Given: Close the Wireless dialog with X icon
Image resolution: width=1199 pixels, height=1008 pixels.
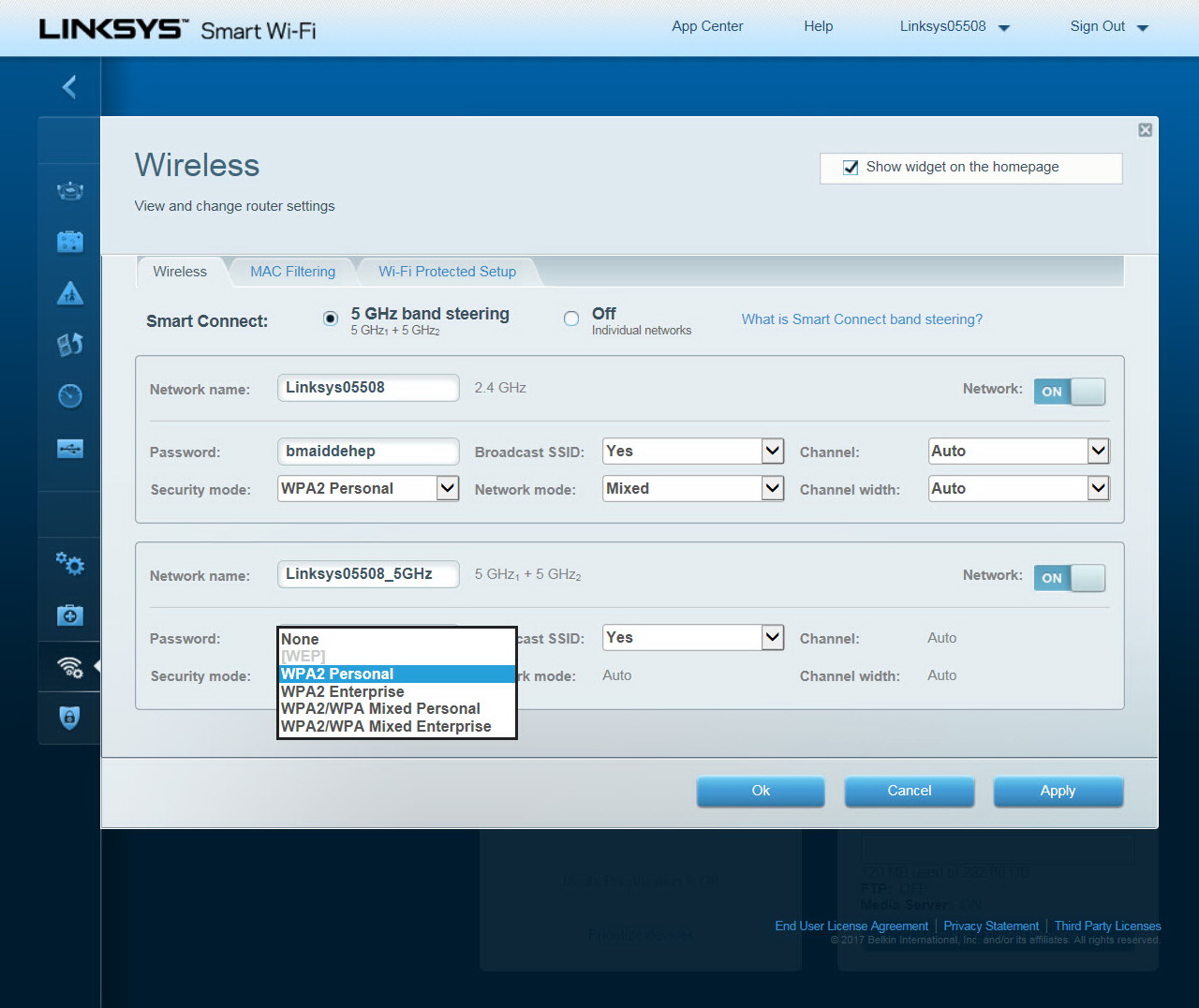Looking at the screenshot, I should (1145, 130).
